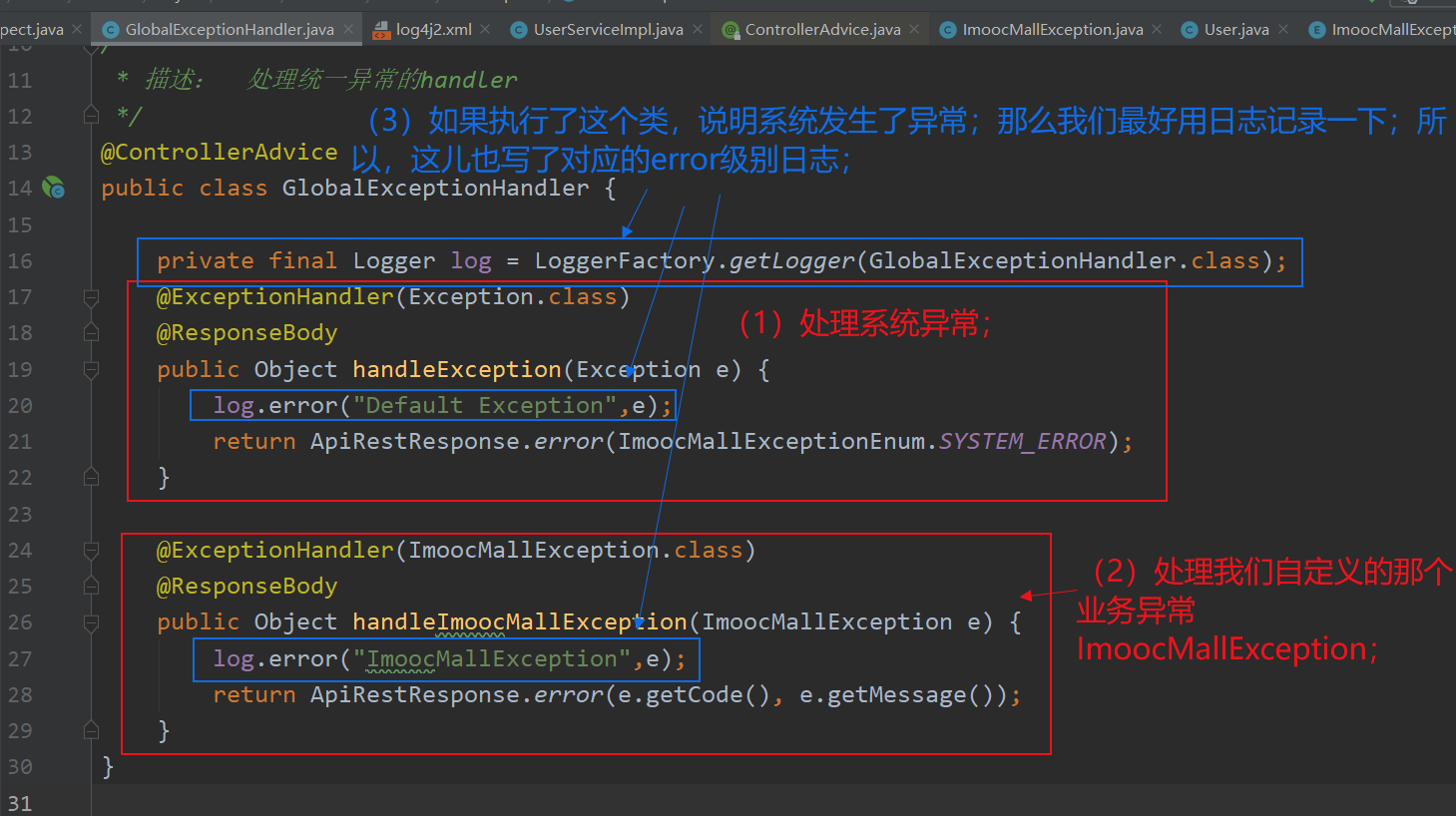
Task: Click the annotation icon on ControllerAdvice.java tab
Action: [x=729, y=29]
